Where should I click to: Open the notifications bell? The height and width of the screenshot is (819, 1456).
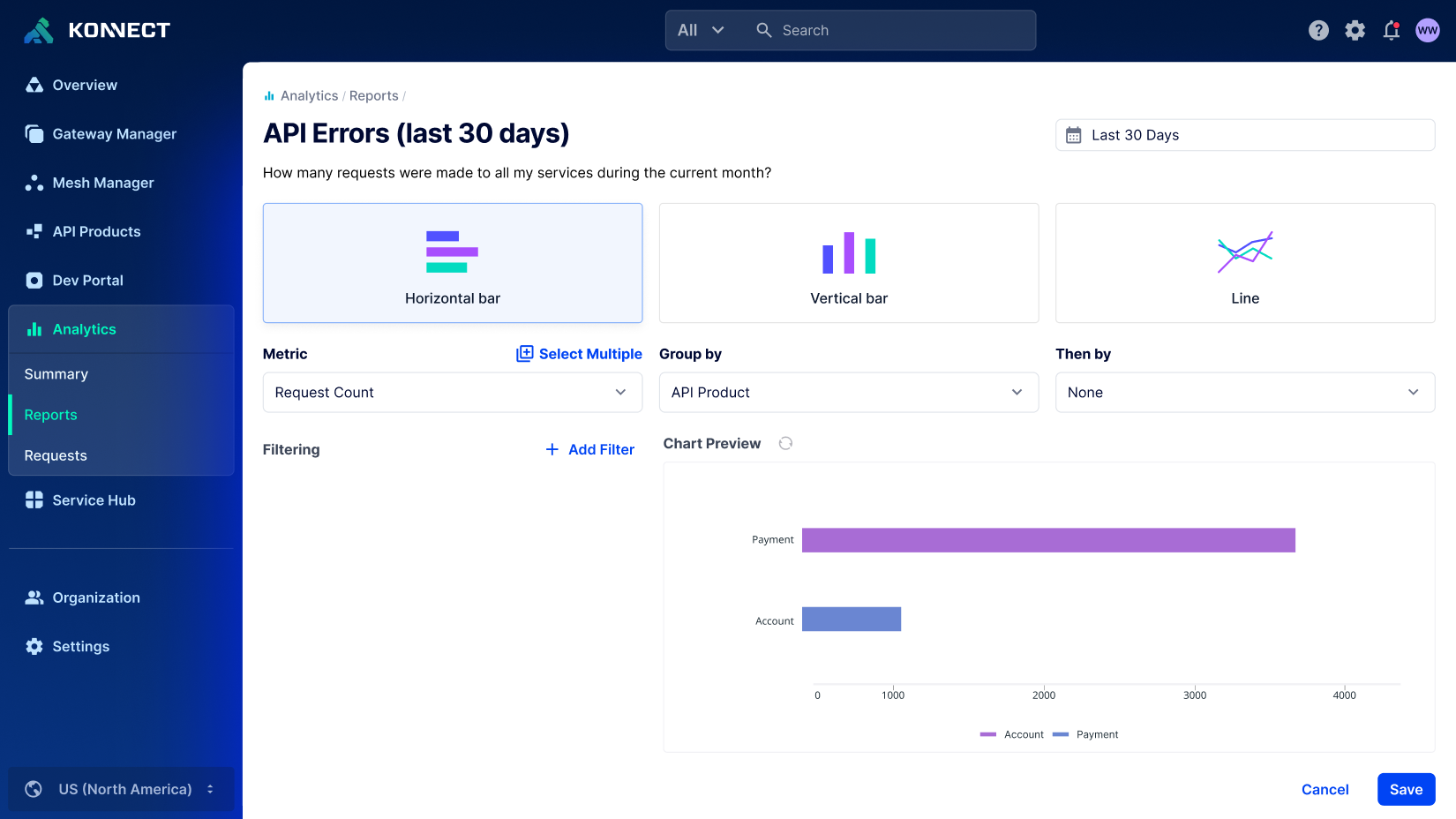coord(1391,31)
